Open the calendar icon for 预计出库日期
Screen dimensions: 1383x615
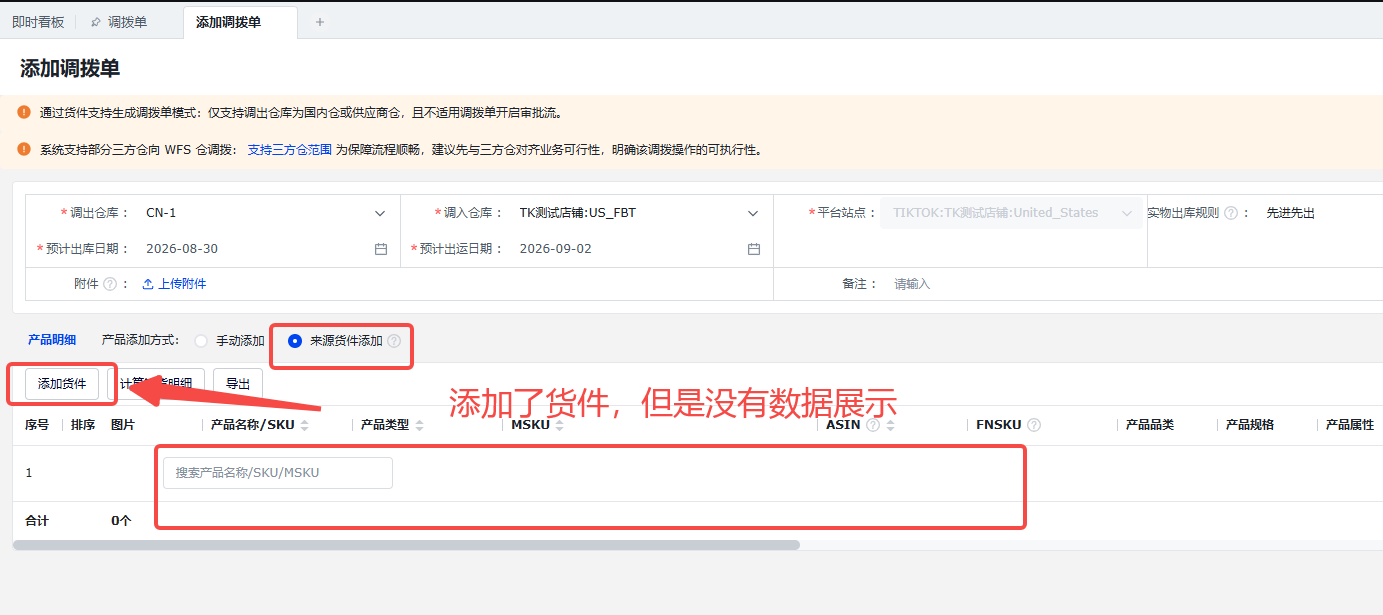381,249
